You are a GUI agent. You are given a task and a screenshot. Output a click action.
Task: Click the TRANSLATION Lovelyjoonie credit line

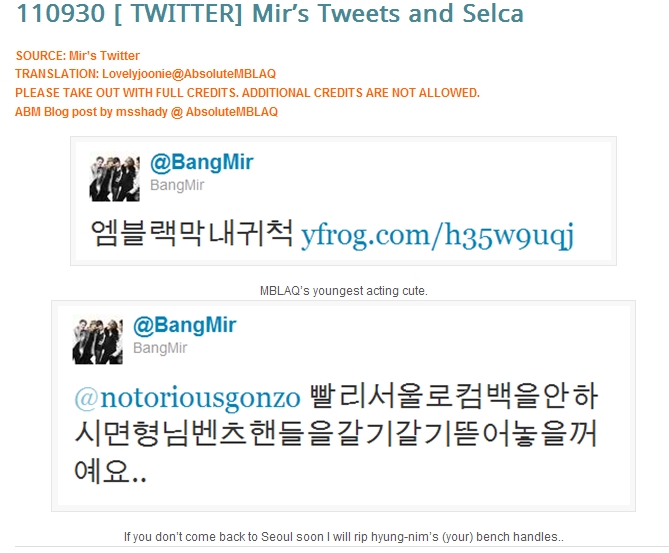point(145,74)
